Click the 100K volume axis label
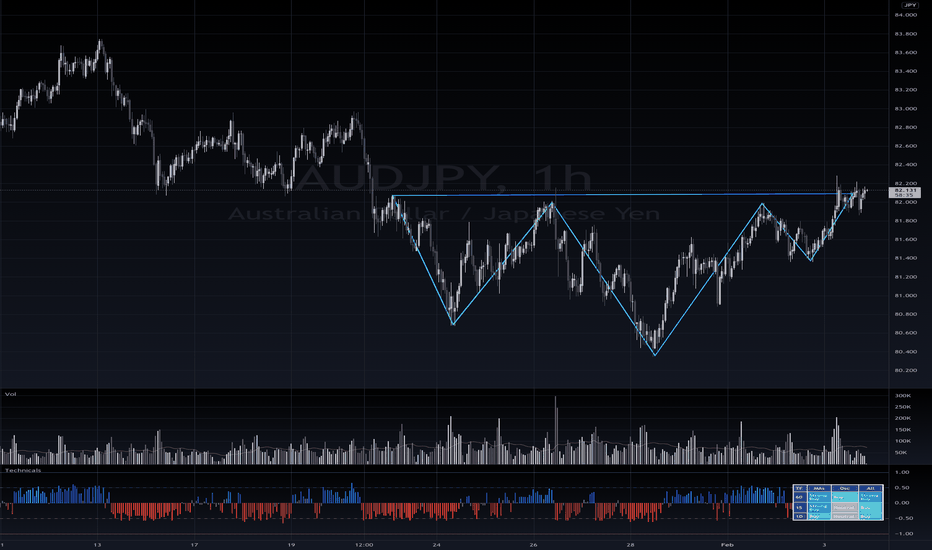932x550 pixels. point(902,441)
